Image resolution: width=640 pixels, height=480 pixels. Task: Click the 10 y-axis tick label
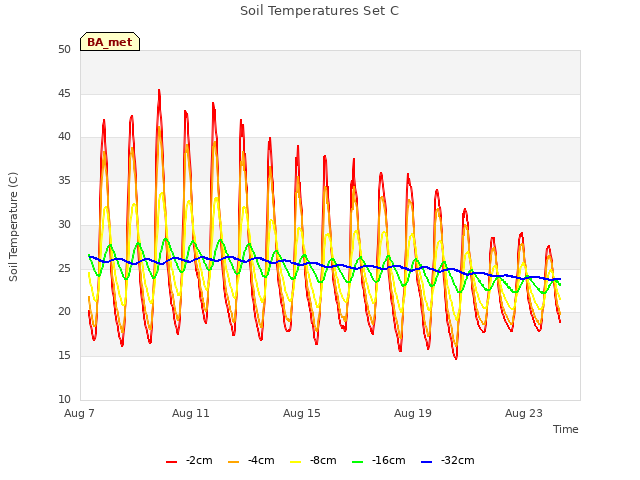64,399
